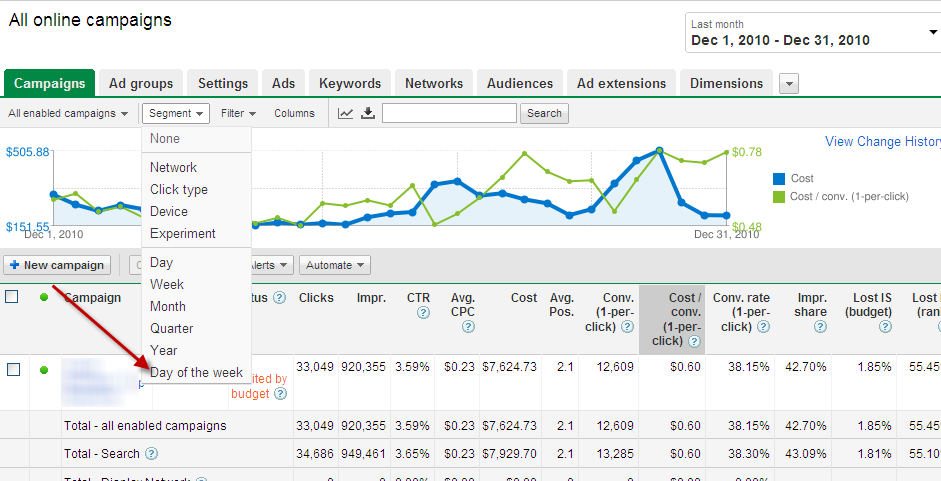The height and width of the screenshot is (481, 941).
Task: Click the Search button
Action: pos(544,113)
